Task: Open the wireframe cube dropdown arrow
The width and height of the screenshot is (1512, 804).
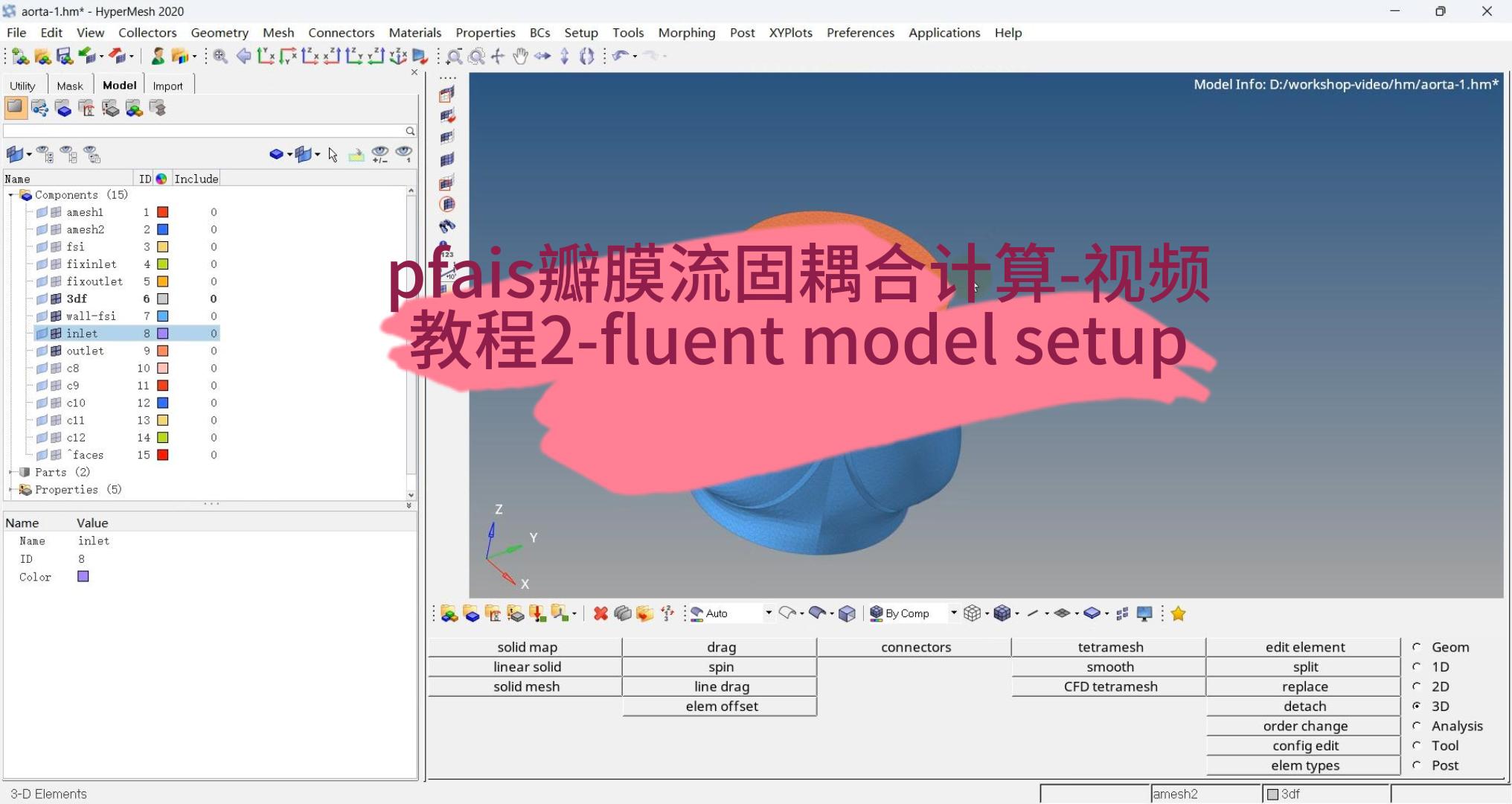Action: [987, 613]
